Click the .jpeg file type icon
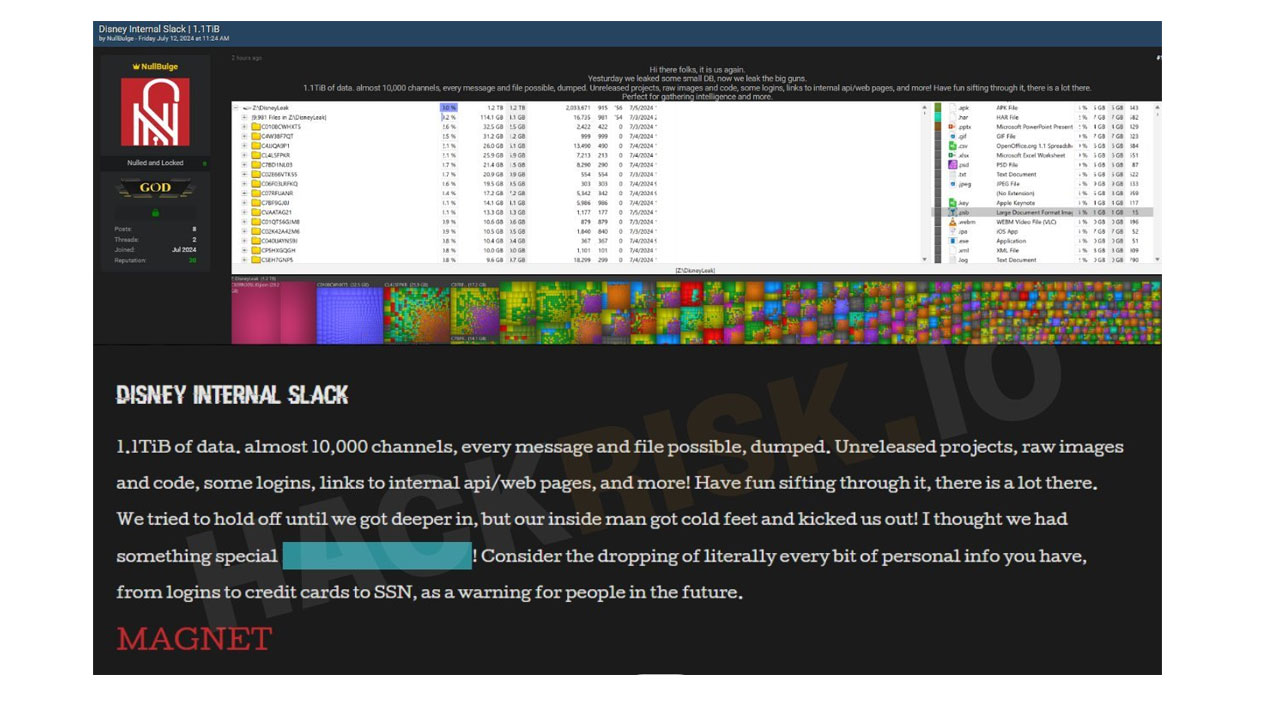The height and width of the screenshot is (720, 1280). coord(953,184)
